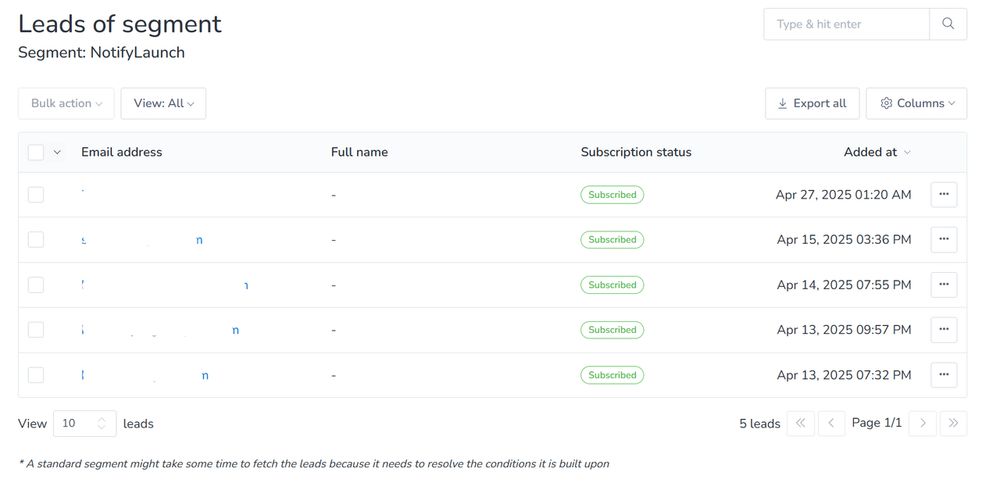Open the Bulk action dropdown
Screen dimensions: 1000x487
point(66,103)
